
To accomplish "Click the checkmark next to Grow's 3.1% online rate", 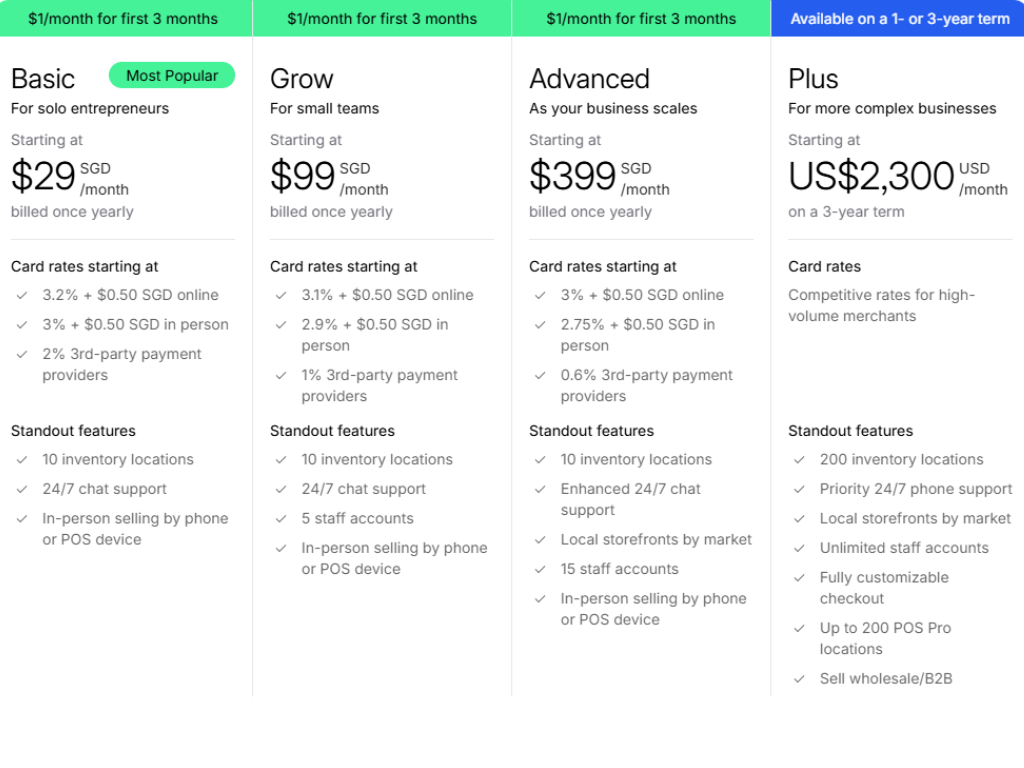I will tap(281, 295).
